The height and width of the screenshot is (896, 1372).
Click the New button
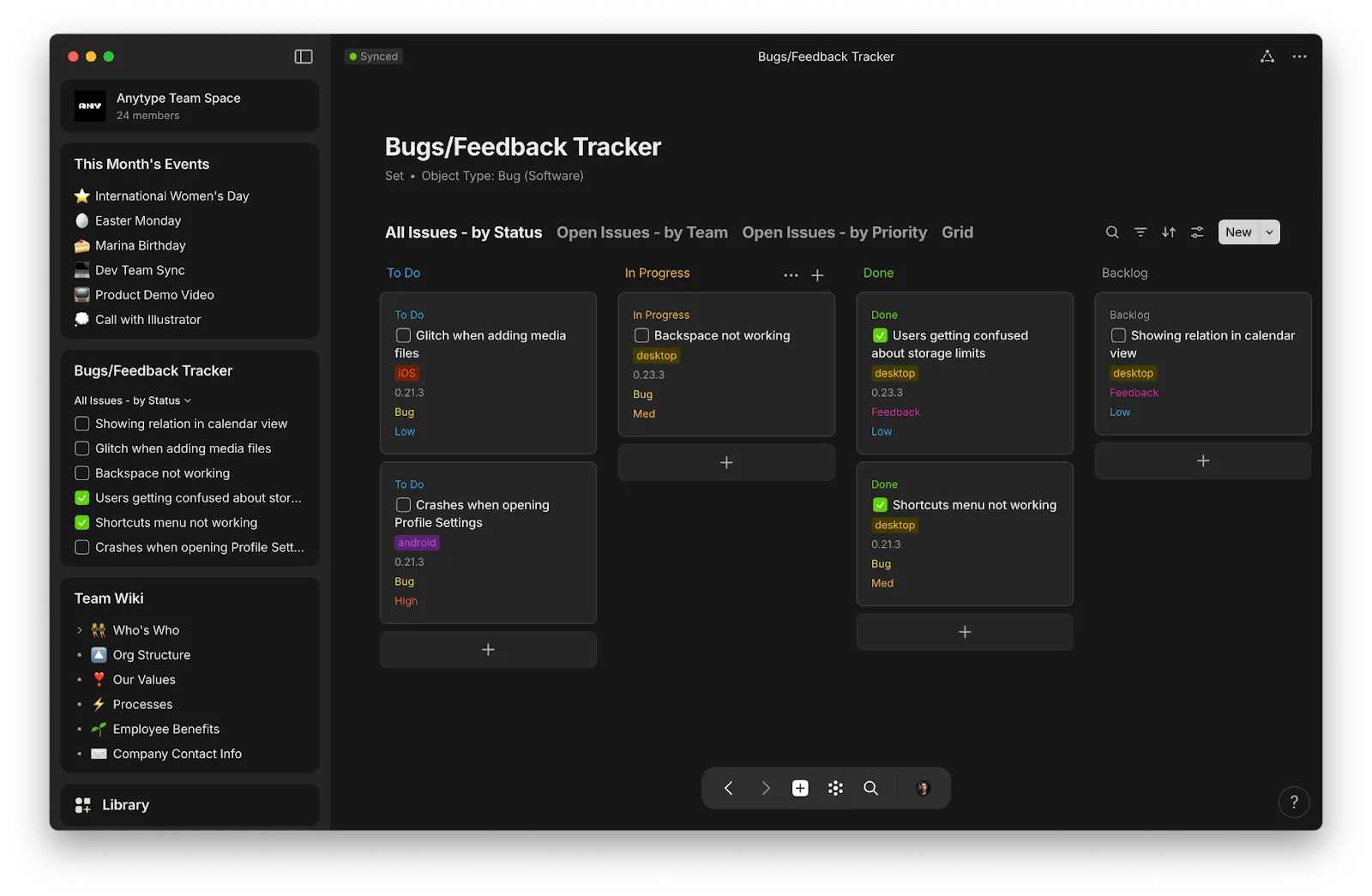[1238, 232]
